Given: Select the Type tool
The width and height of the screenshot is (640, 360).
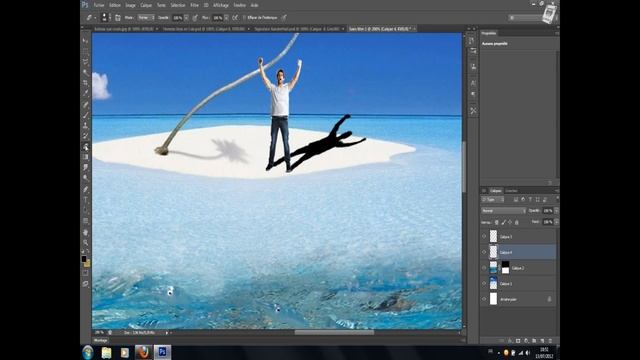Looking at the screenshot, I should click(x=85, y=200).
